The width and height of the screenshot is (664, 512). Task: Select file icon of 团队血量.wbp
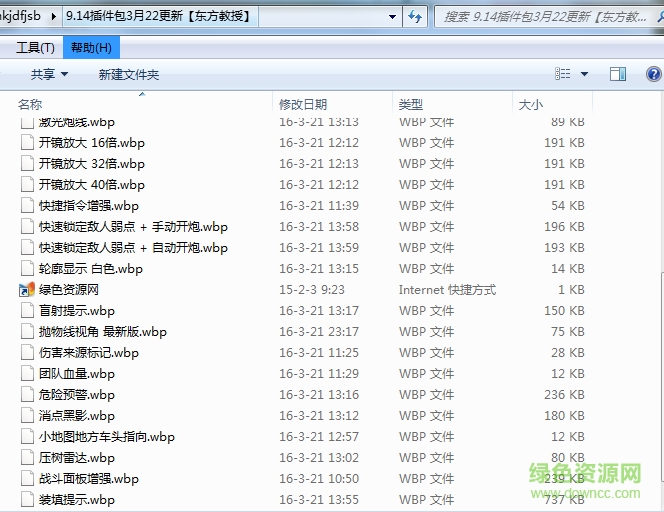pyautogui.click(x=28, y=374)
